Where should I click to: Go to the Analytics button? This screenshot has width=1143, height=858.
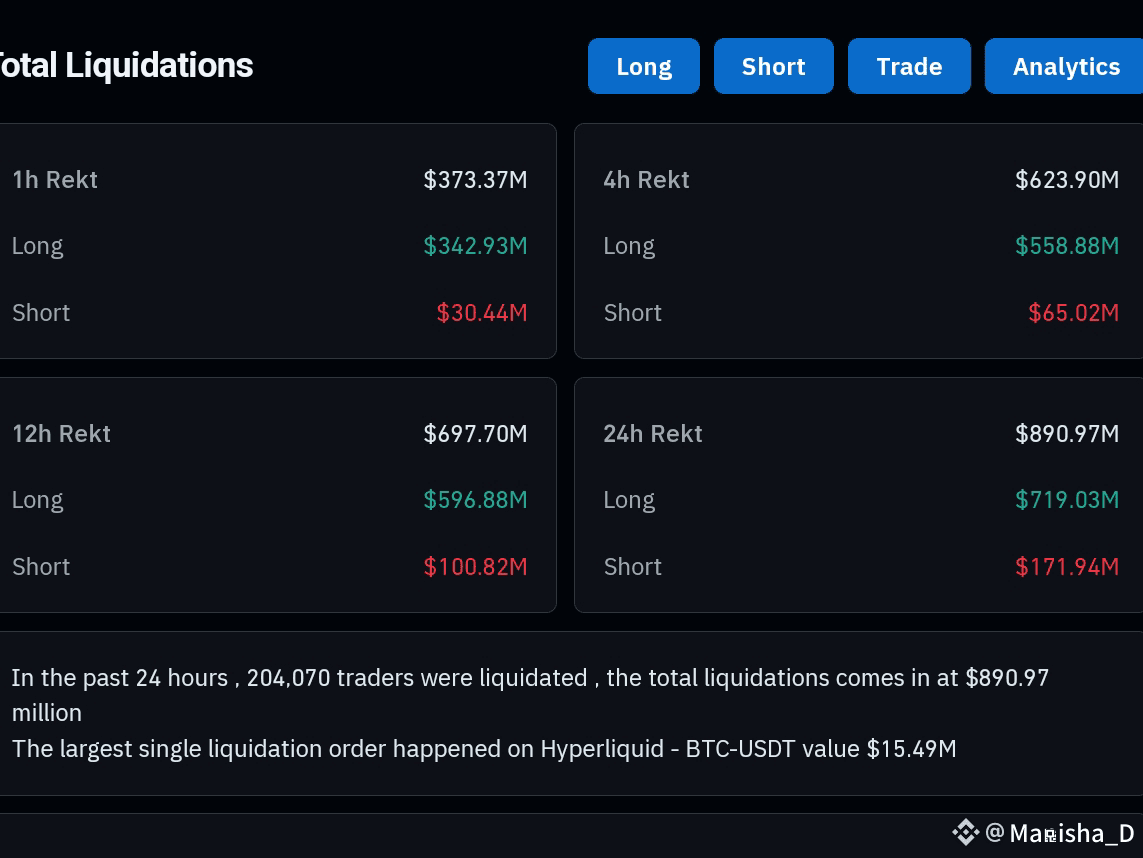pos(1064,66)
